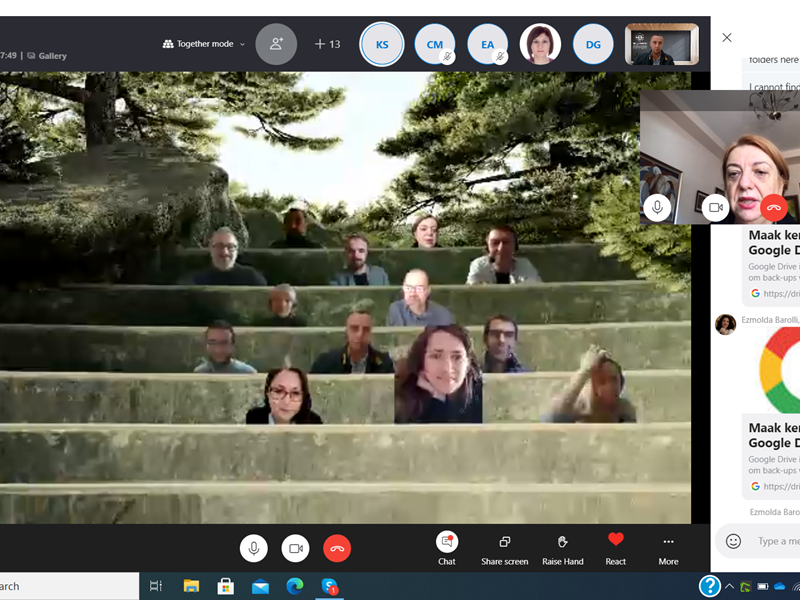Mute your microphone
Viewport: 800px width, 600px height.
tap(252, 546)
